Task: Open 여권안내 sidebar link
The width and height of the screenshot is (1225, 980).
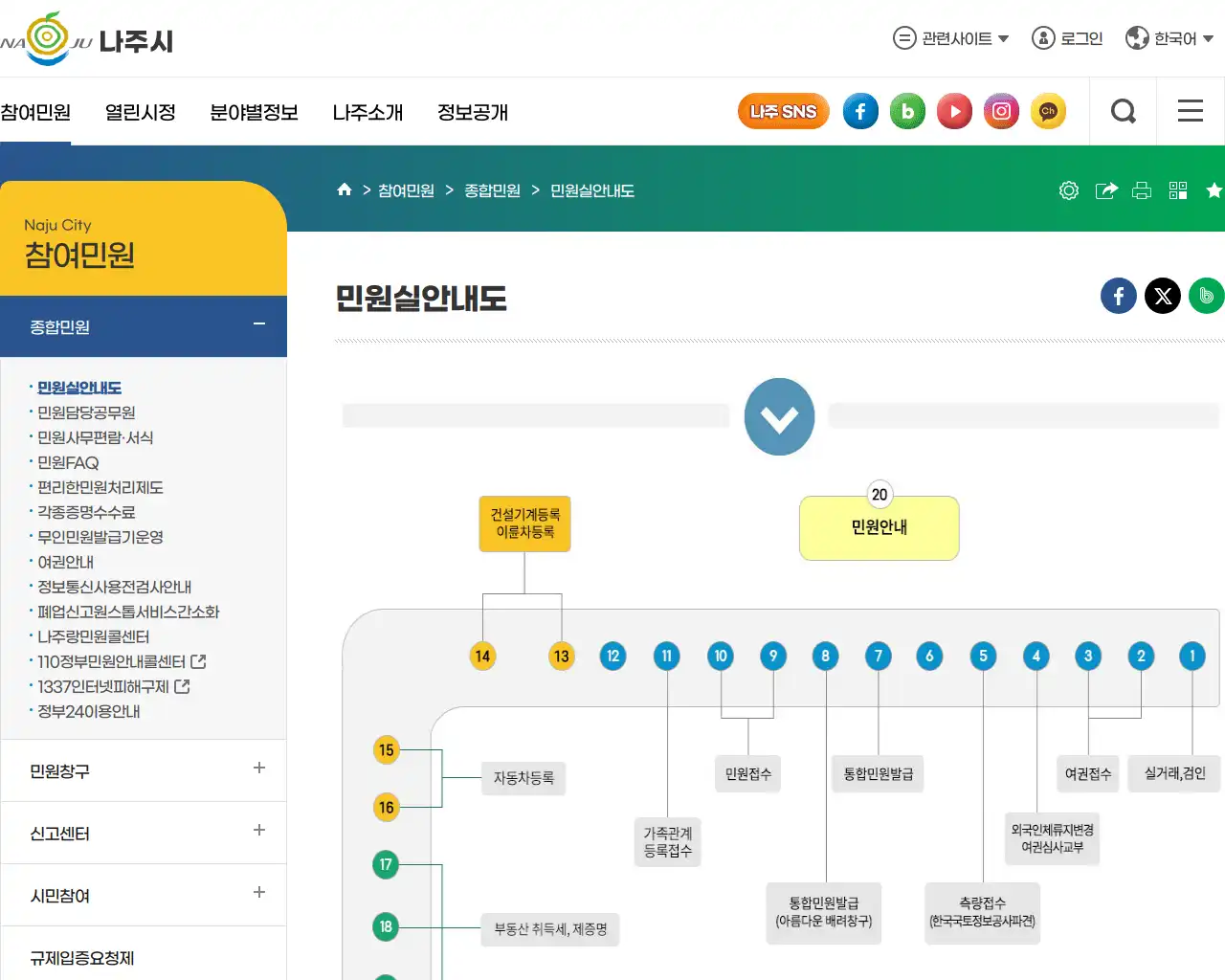Action: (65, 562)
